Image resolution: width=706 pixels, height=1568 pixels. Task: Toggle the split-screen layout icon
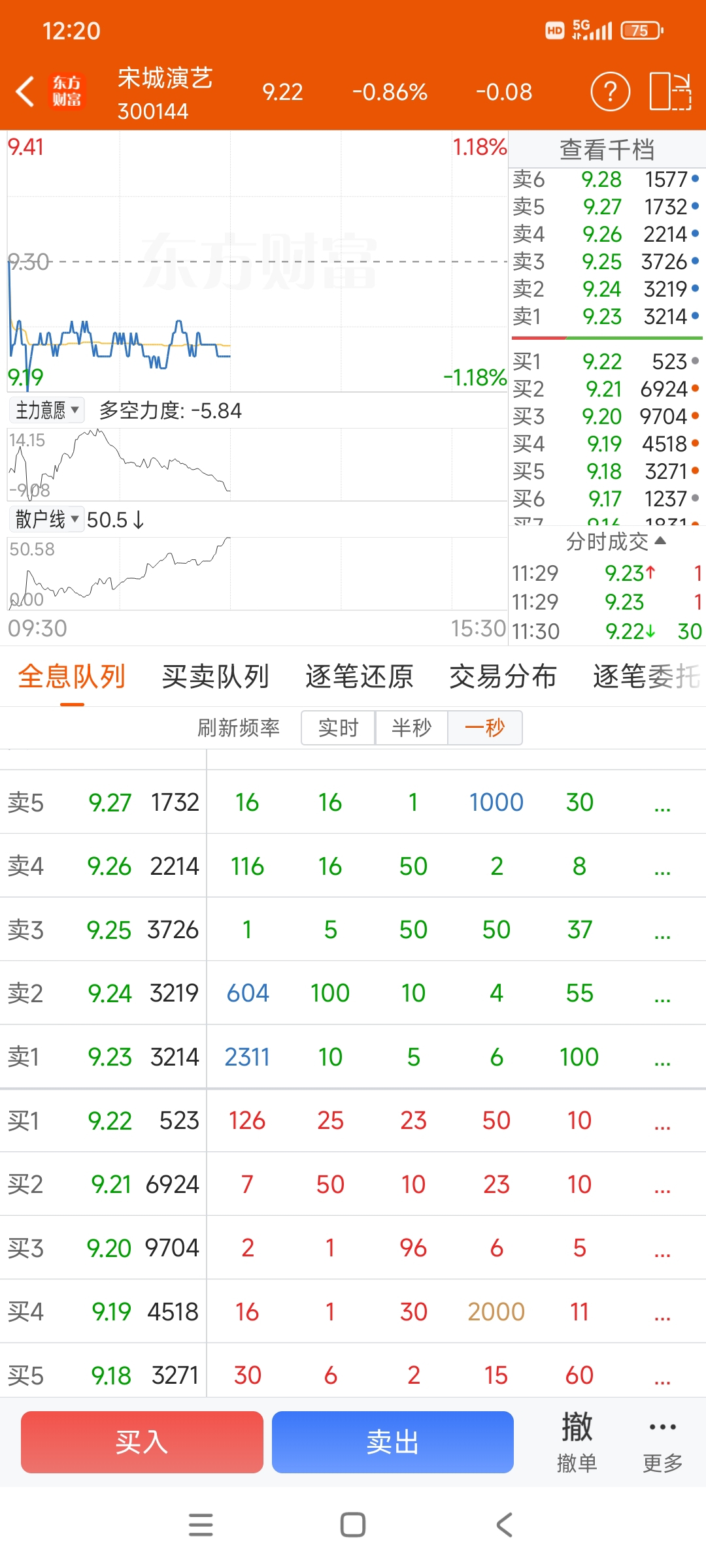pos(670,91)
